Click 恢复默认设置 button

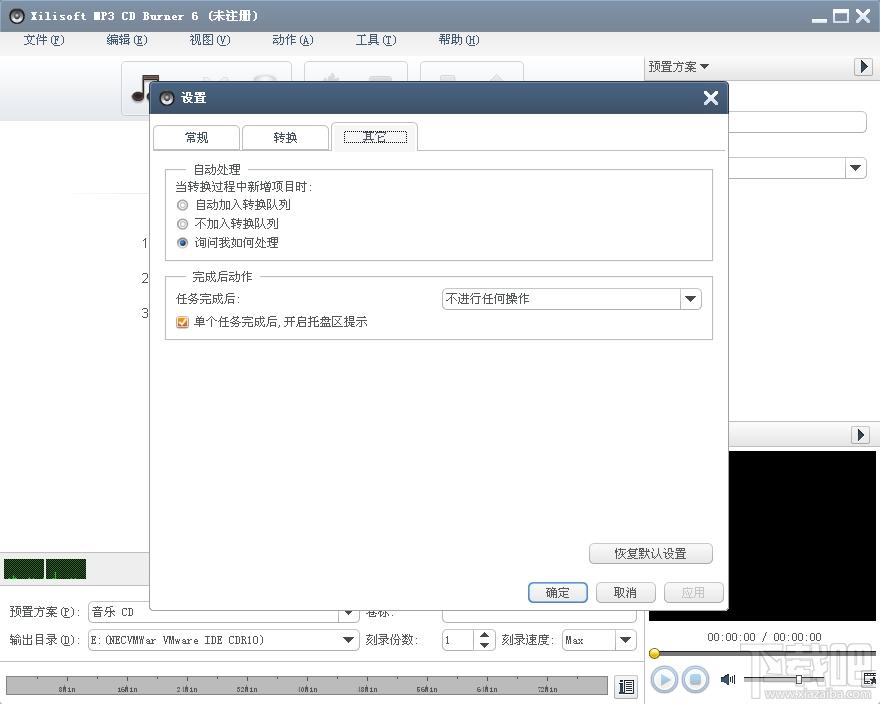coord(650,554)
